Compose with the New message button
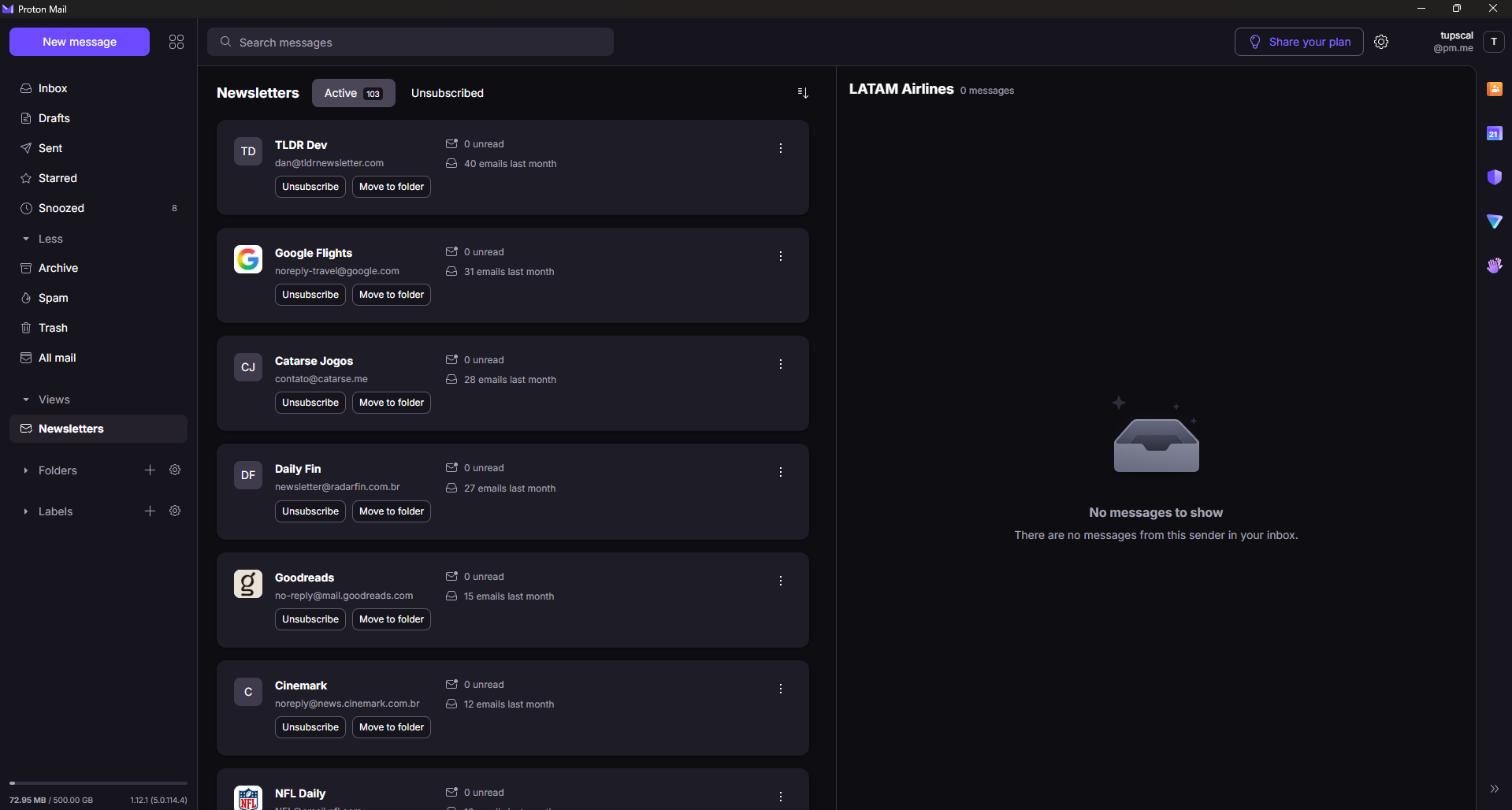Viewport: 1512px width, 810px height. (80, 42)
